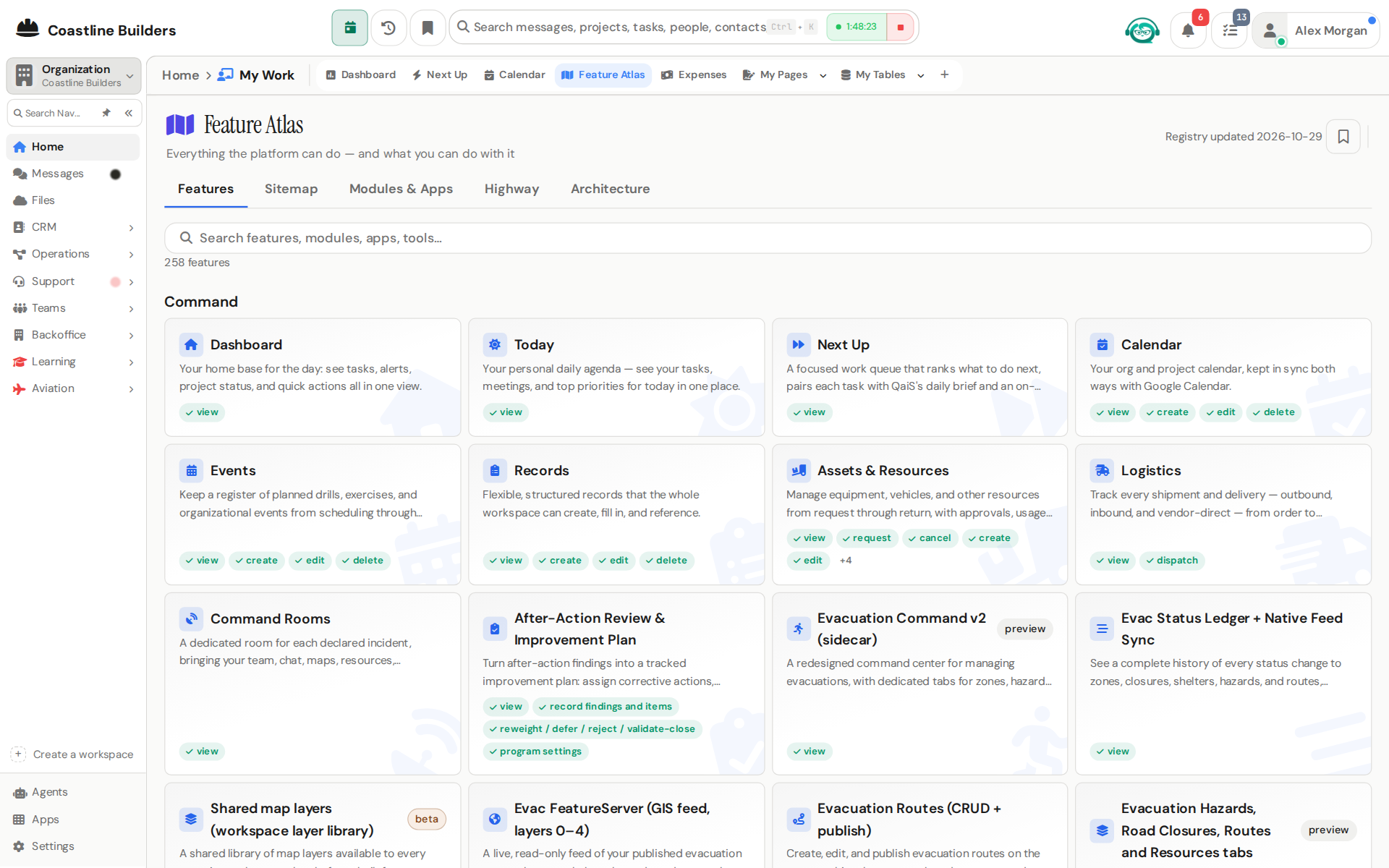Open Agents in the sidebar
The image size is (1389, 868).
pyautogui.click(x=49, y=792)
